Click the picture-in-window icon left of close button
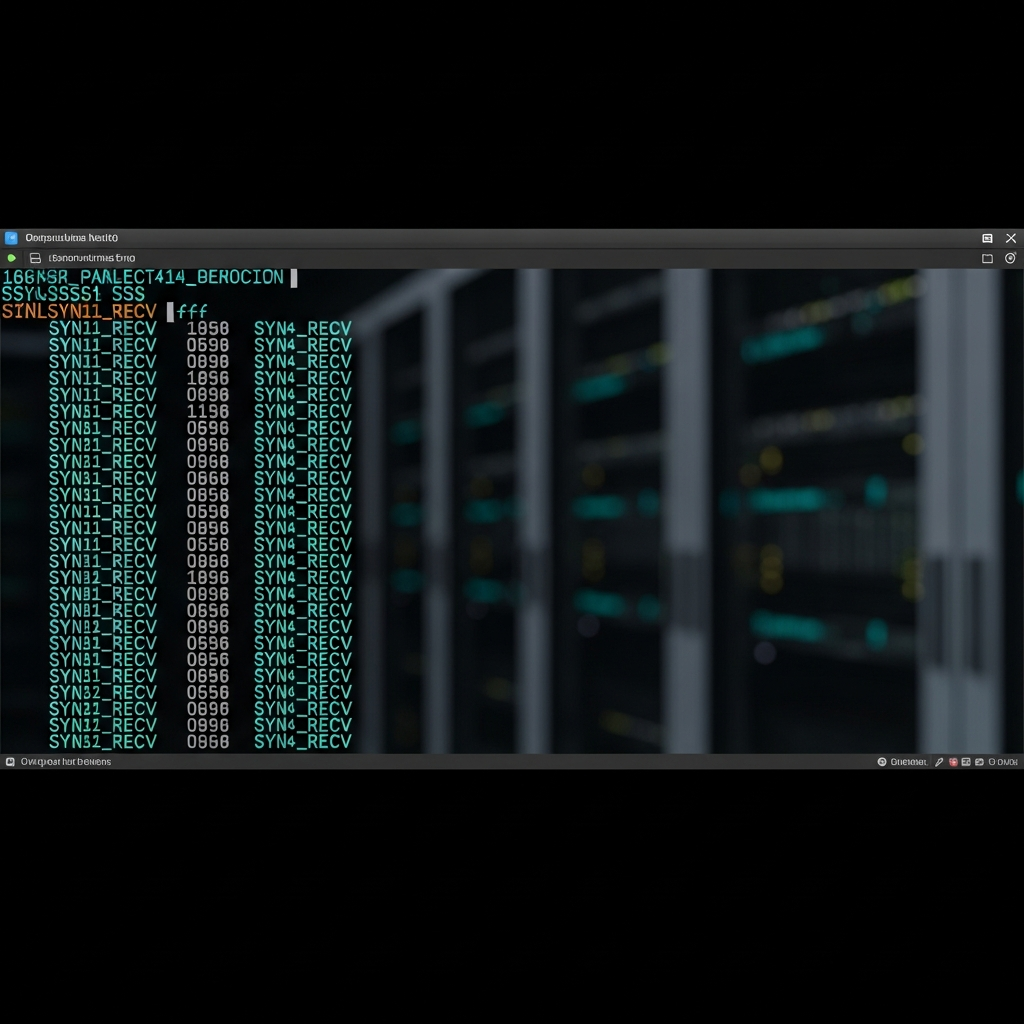Viewport: 1024px width, 1024px height. [x=987, y=238]
